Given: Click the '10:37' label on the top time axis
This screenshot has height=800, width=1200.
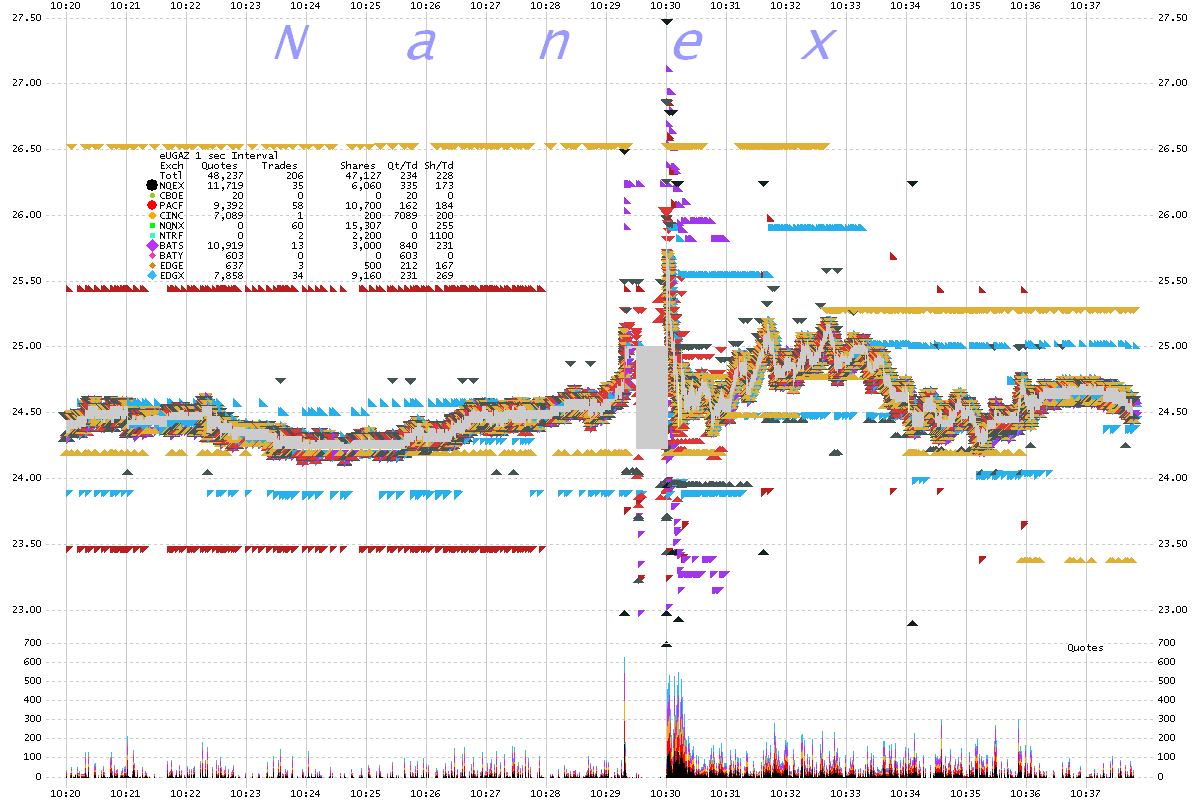Looking at the screenshot, I should (1085, 6).
